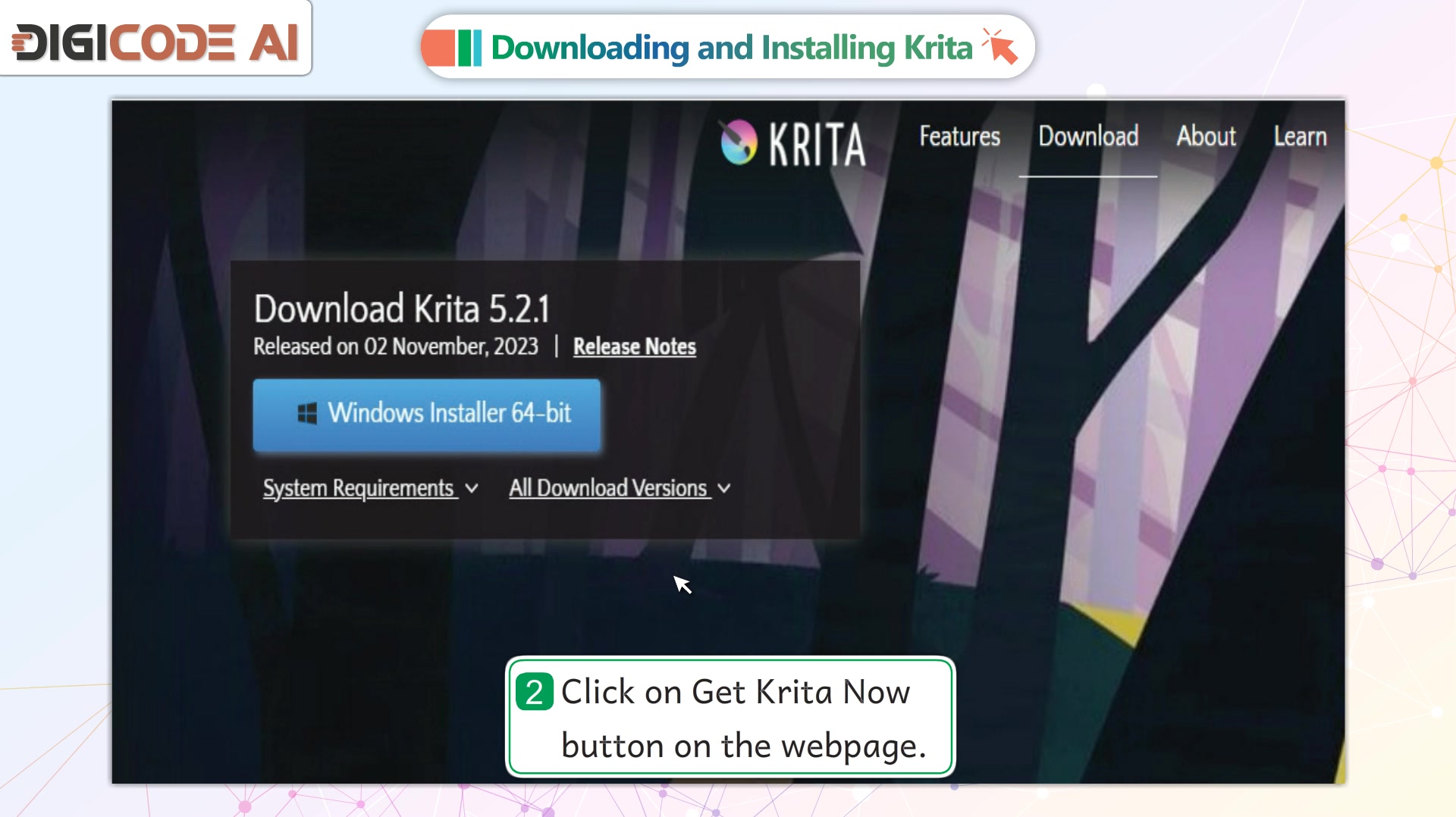Click the Krita logo icon

[738, 142]
